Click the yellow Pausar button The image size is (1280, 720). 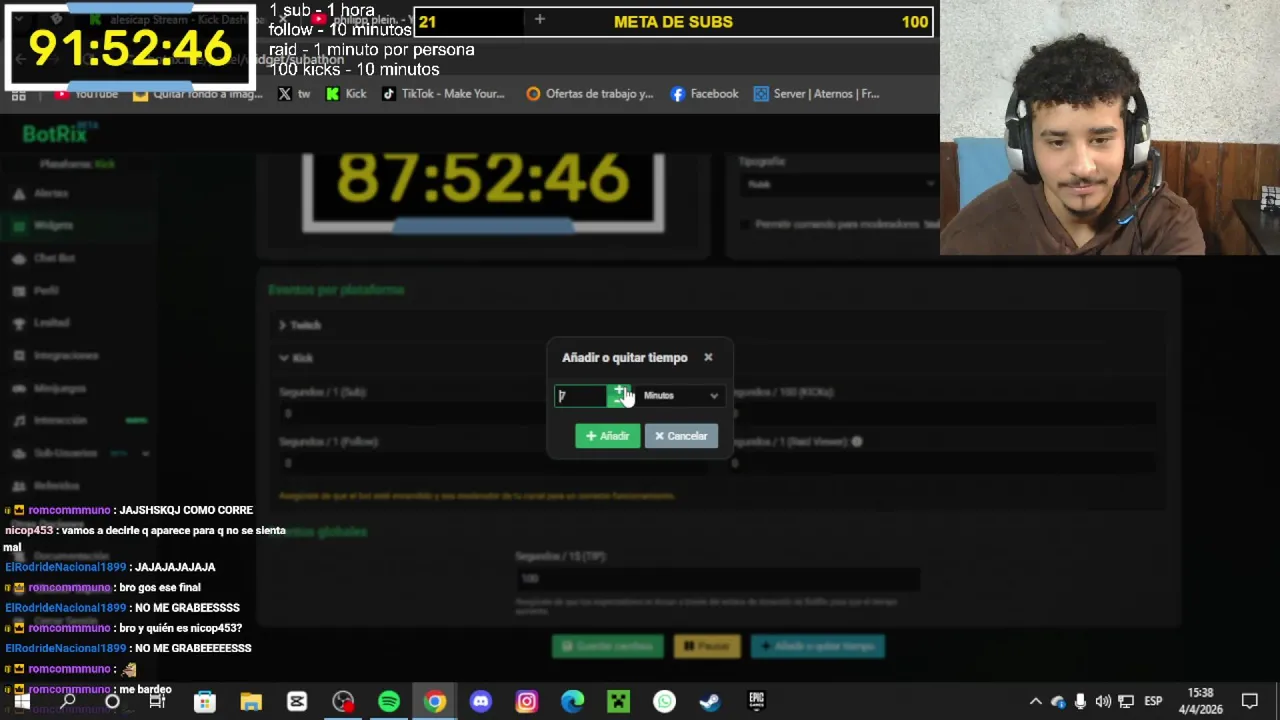[x=707, y=646]
